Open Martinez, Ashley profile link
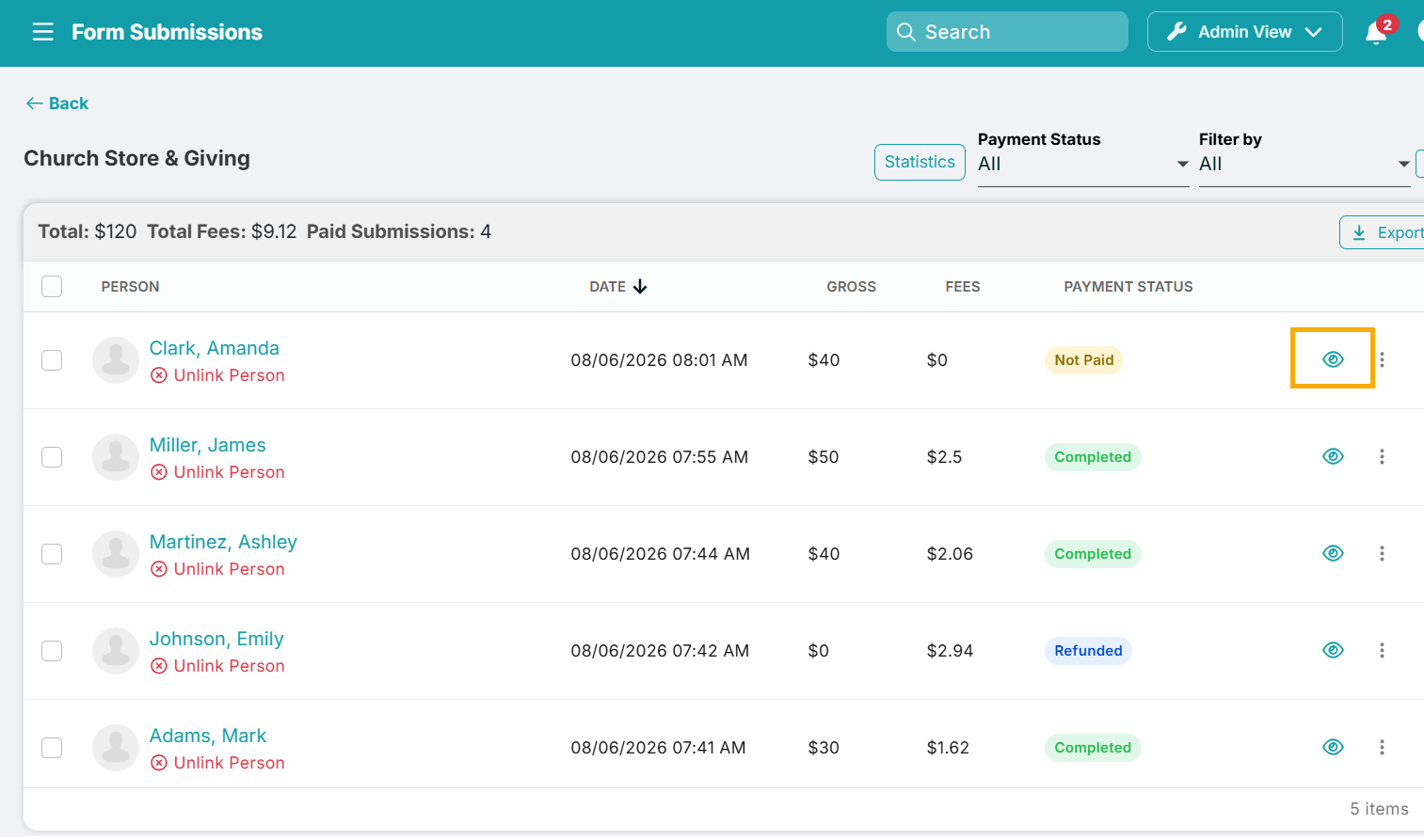1424x840 pixels. (223, 542)
